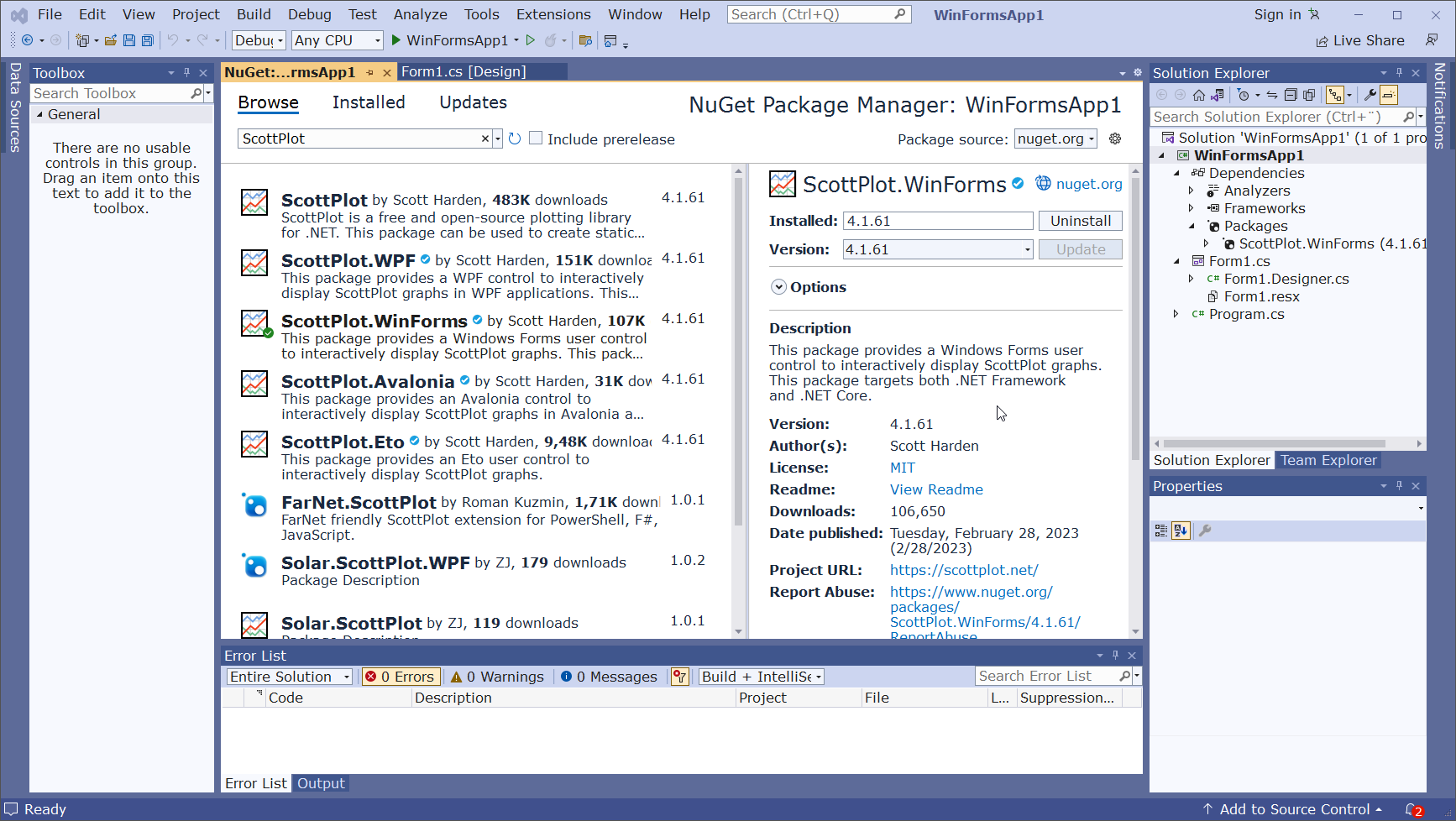This screenshot has height=821, width=1456.
Task: Open the Build menu
Action: coord(254,14)
